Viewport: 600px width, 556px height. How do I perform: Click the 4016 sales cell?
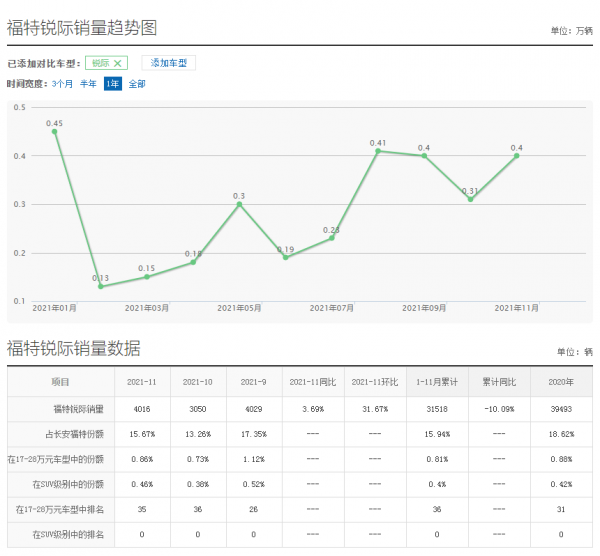click(x=142, y=409)
